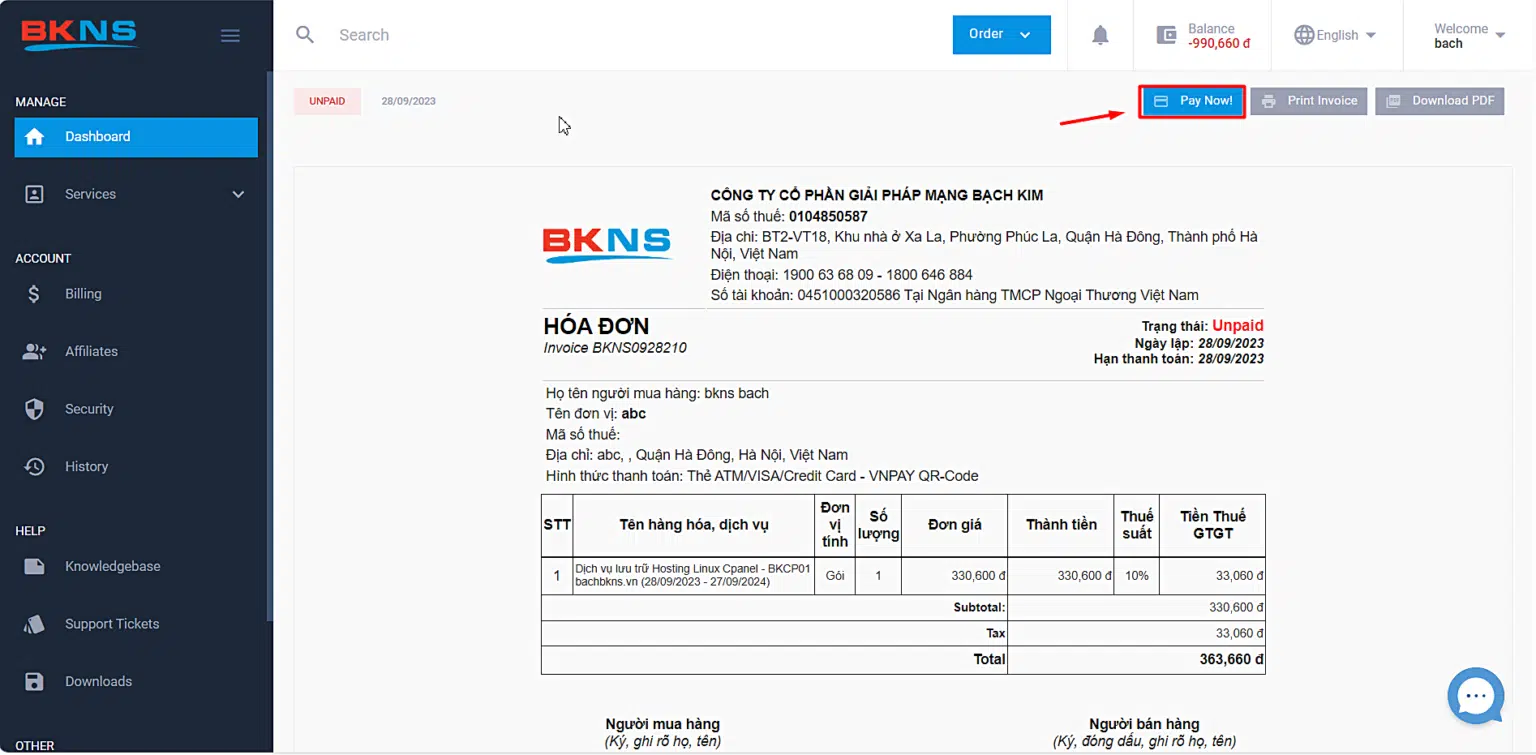
Task: Open Downloads menu item
Action: [136, 682]
